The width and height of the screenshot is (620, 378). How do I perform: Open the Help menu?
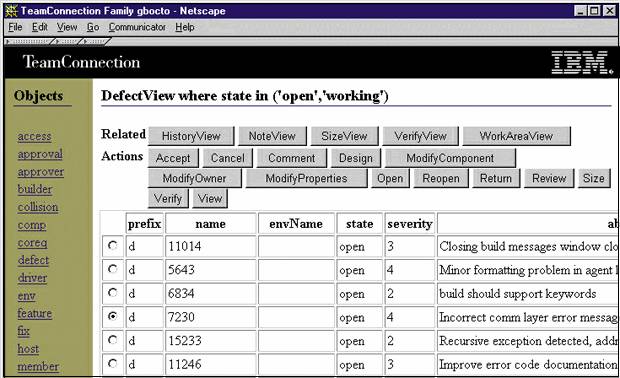185,27
